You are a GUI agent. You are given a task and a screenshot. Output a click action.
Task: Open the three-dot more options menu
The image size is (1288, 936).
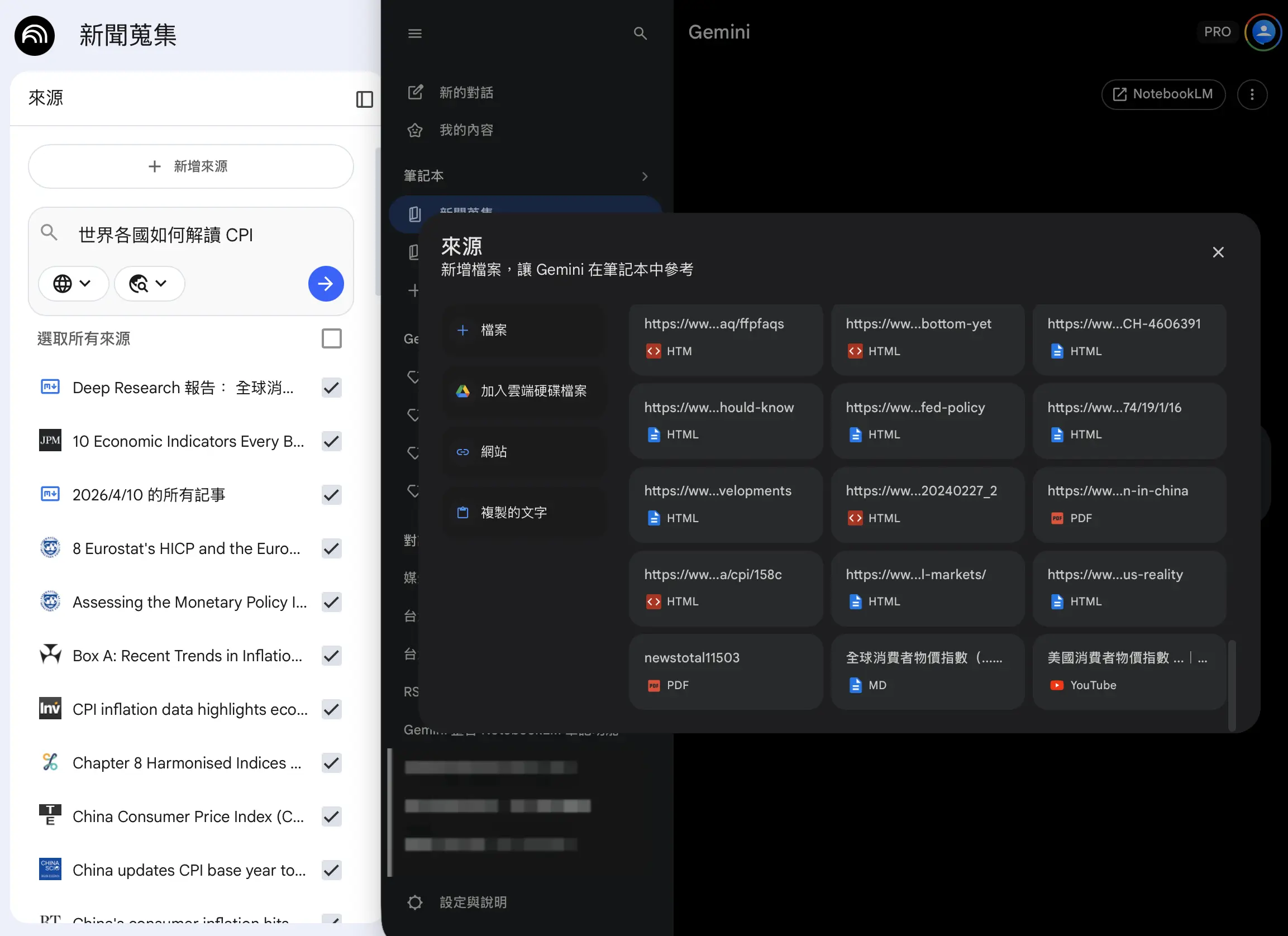pyautogui.click(x=1252, y=94)
